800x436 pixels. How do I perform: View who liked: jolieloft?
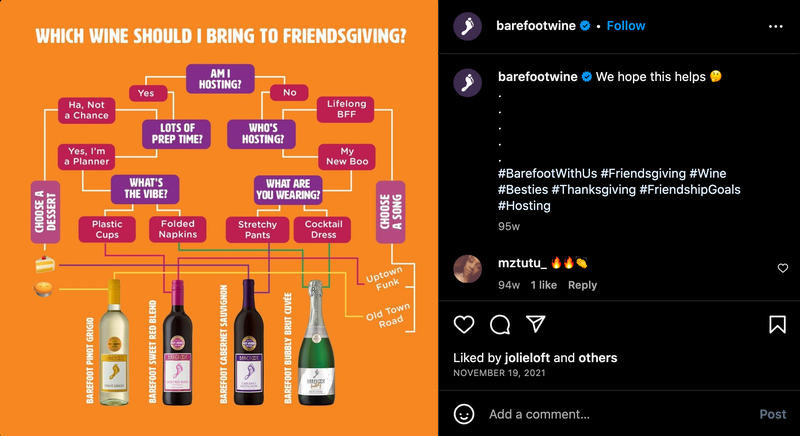click(524, 358)
